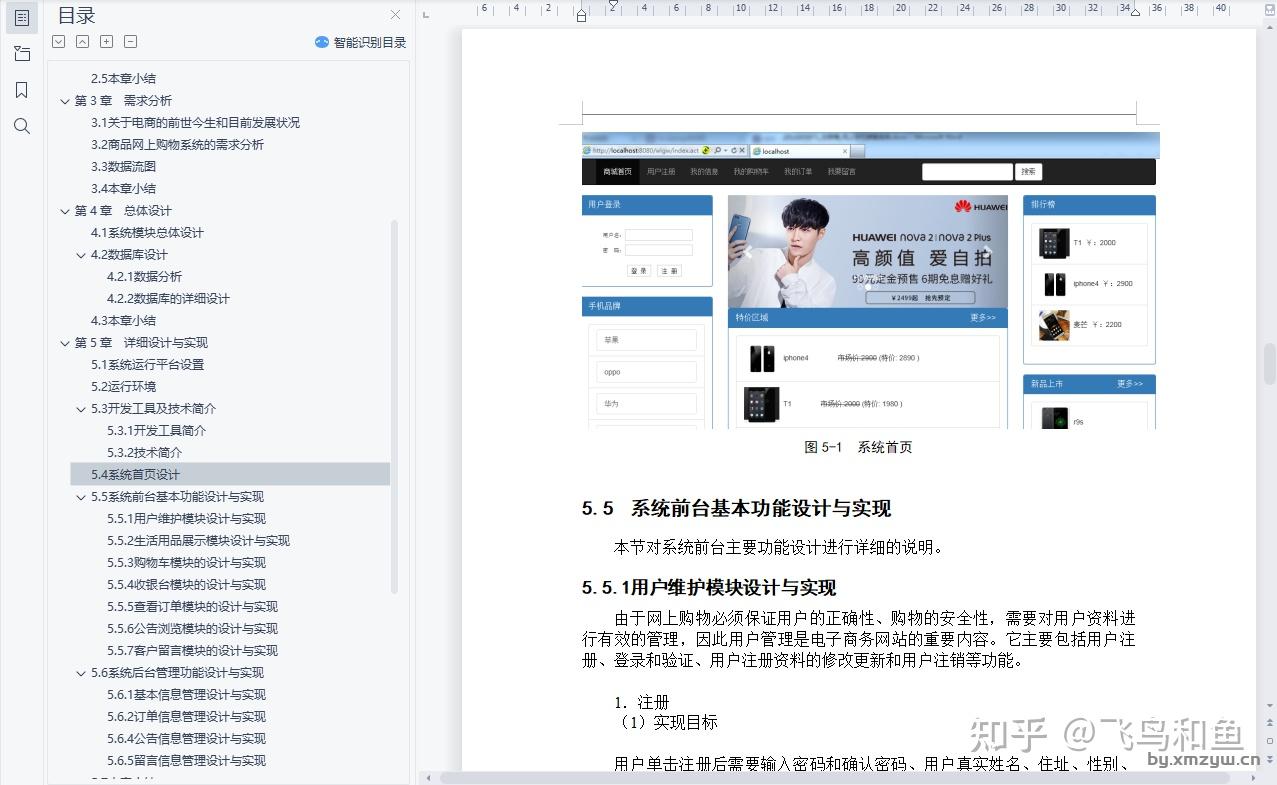Screen dimensions: 1277x785
Task: Select highlighted 5.4系统首页设计 entry
Action: tap(230, 474)
